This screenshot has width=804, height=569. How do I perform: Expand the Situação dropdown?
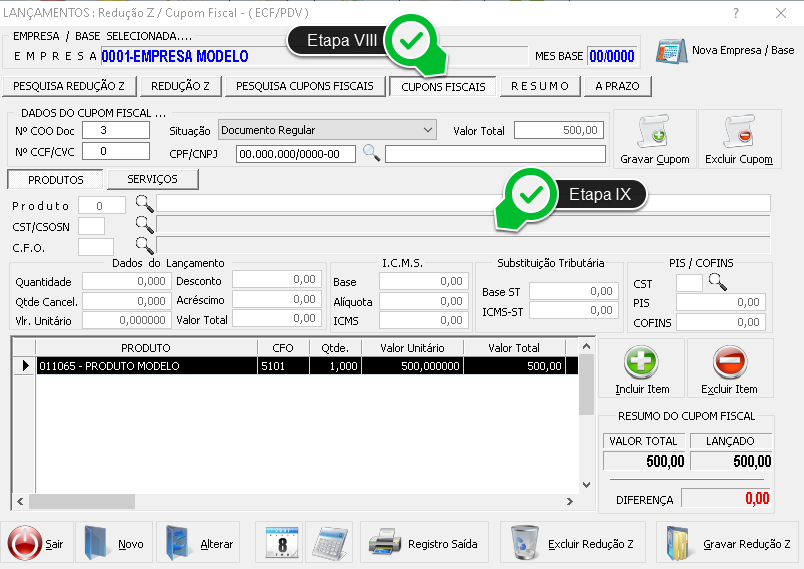428,130
